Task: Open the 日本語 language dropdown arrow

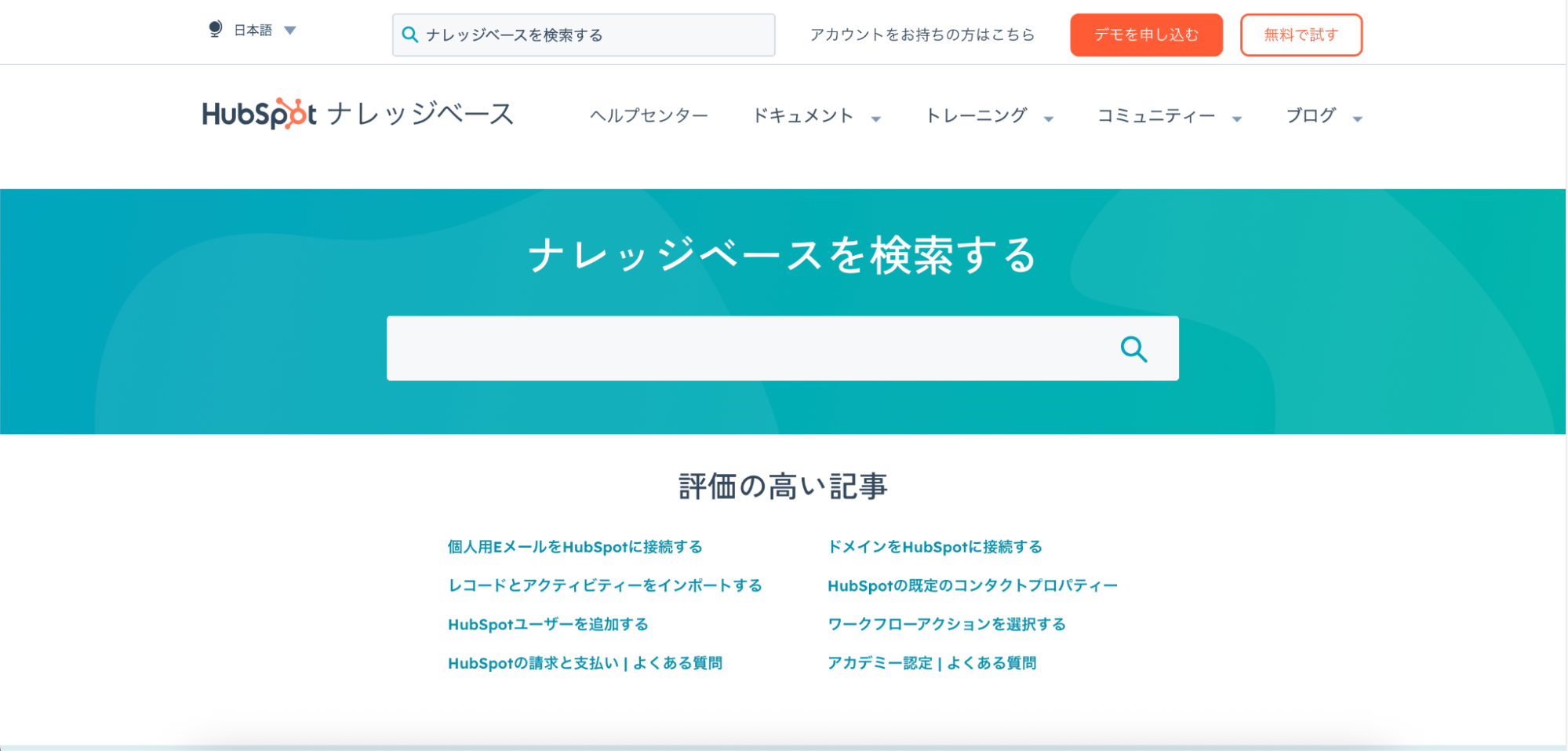Action: 290,31
